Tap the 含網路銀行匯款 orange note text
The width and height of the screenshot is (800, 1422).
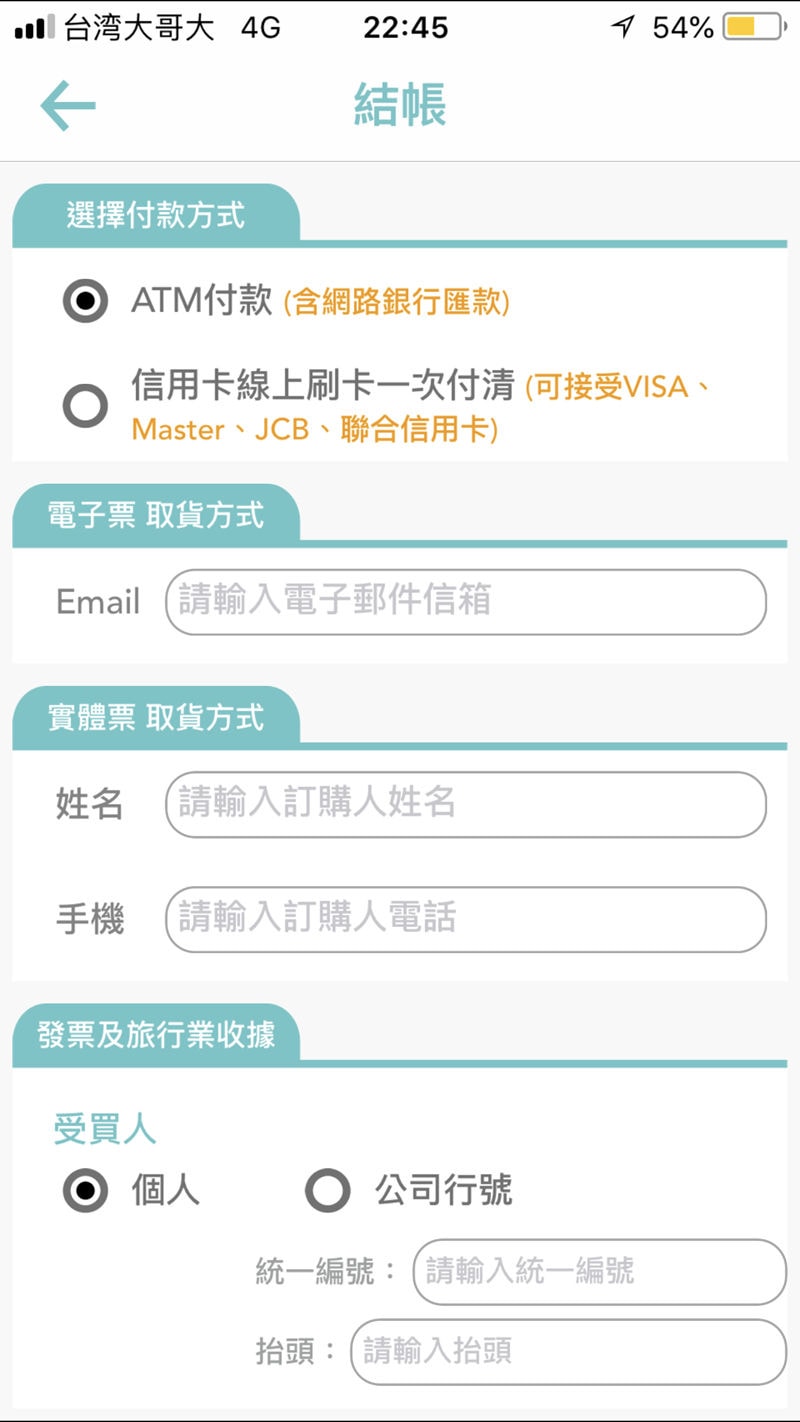tap(397, 302)
